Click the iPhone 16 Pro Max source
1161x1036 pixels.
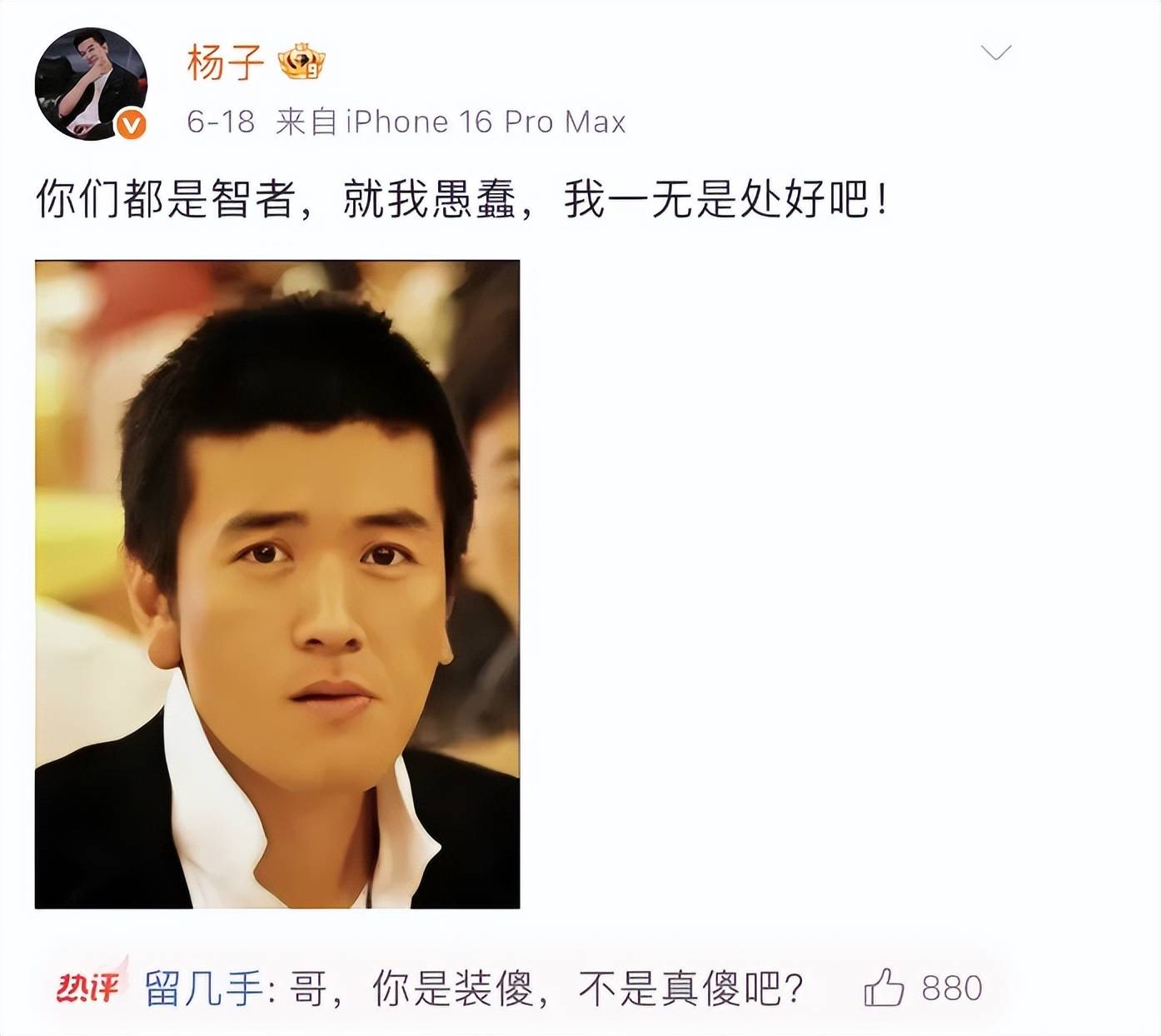click(486, 122)
